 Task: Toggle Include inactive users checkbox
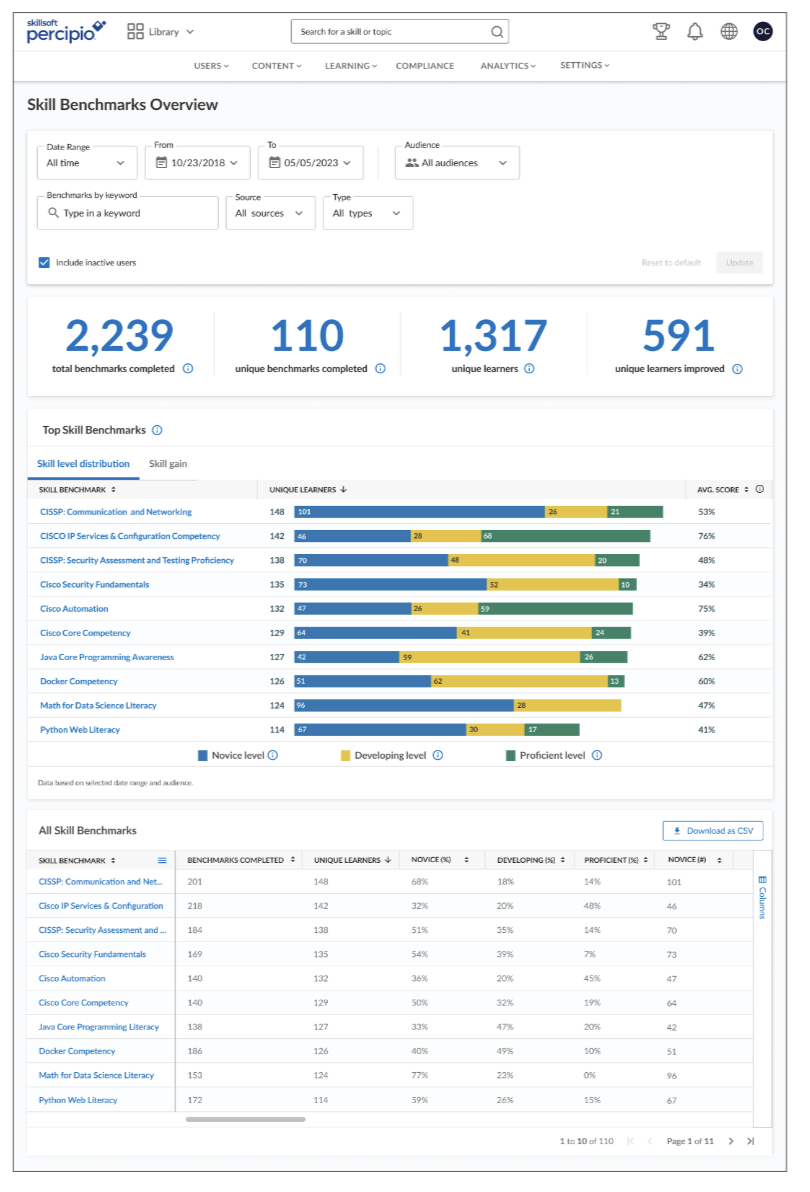point(44,262)
